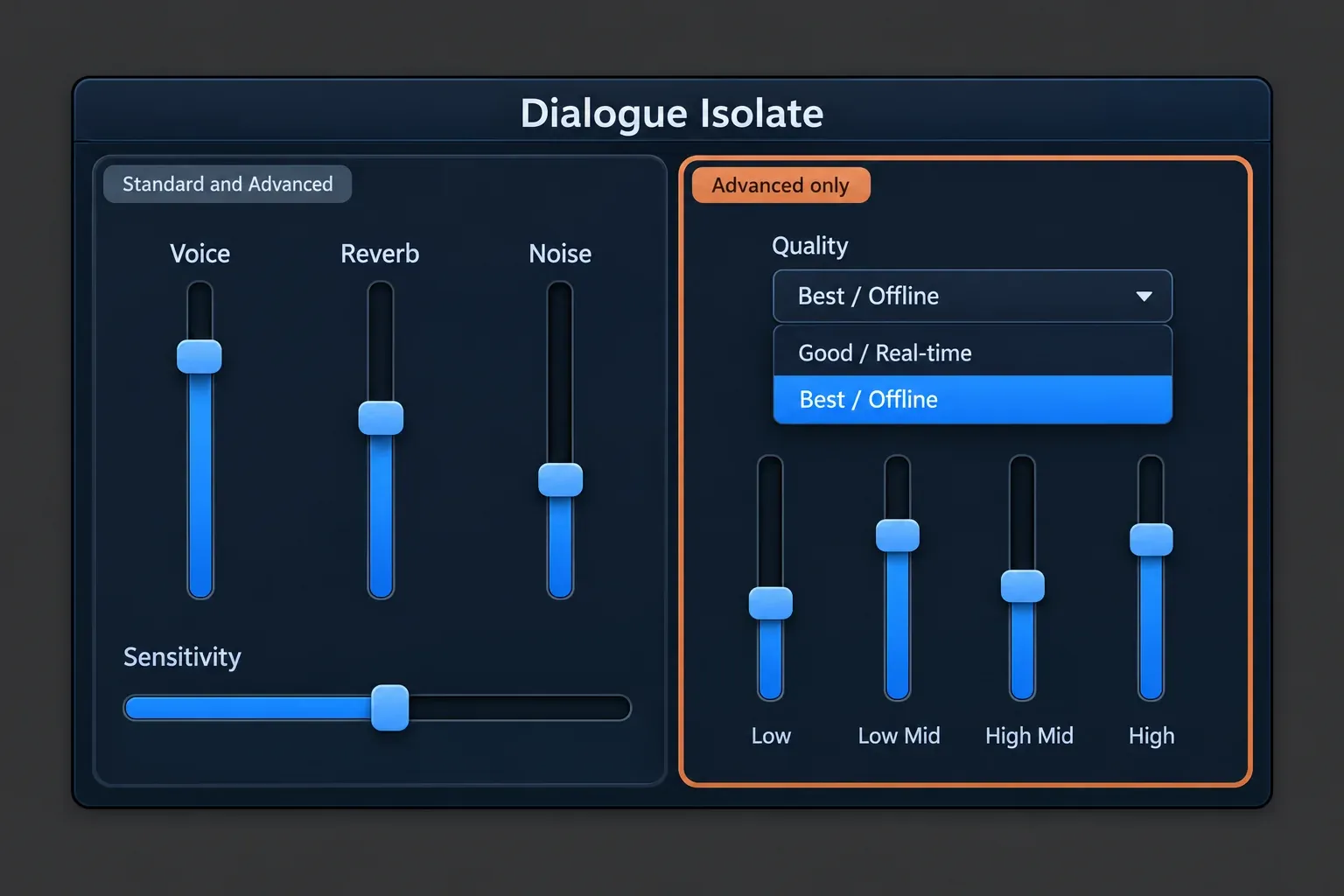Click the High label text

pos(1151,736)
